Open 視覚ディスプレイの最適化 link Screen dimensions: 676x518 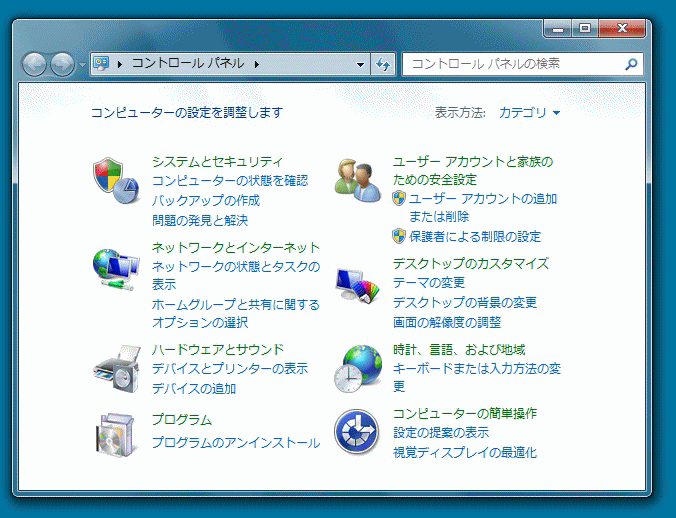pyautogui.click(x=465, y=452)
